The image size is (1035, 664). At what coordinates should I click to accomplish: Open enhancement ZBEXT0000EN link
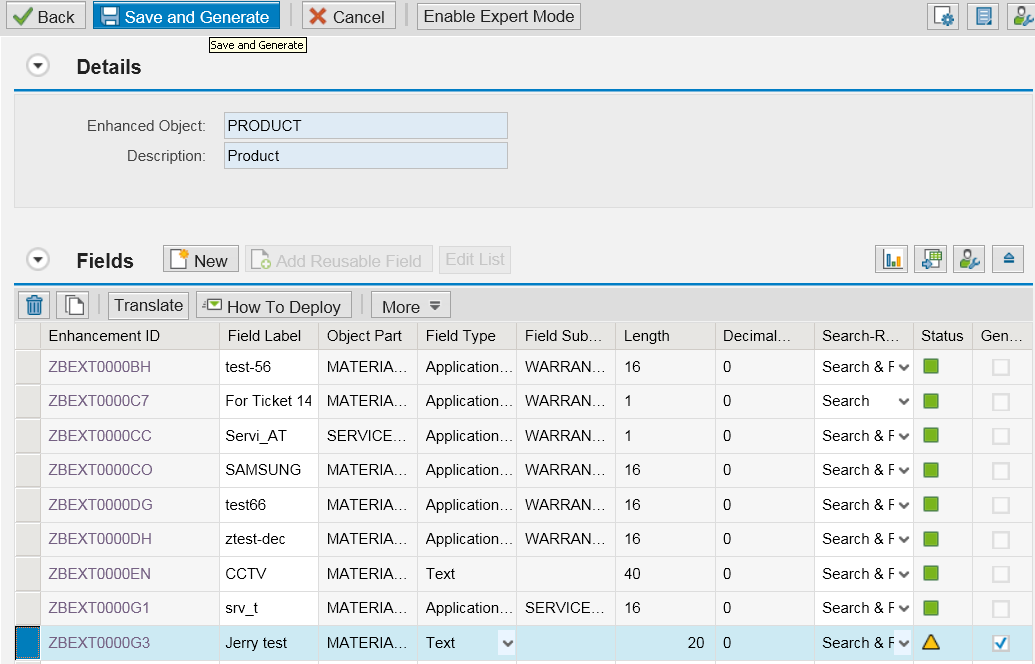[x=100, y=574]
